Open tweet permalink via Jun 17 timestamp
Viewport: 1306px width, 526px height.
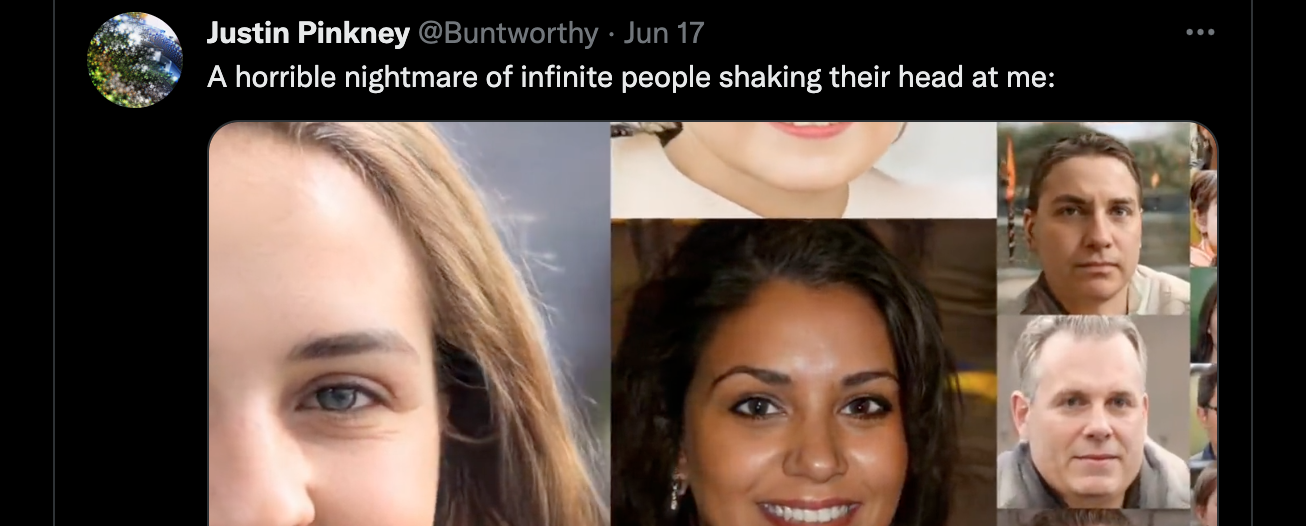point(664,33)
